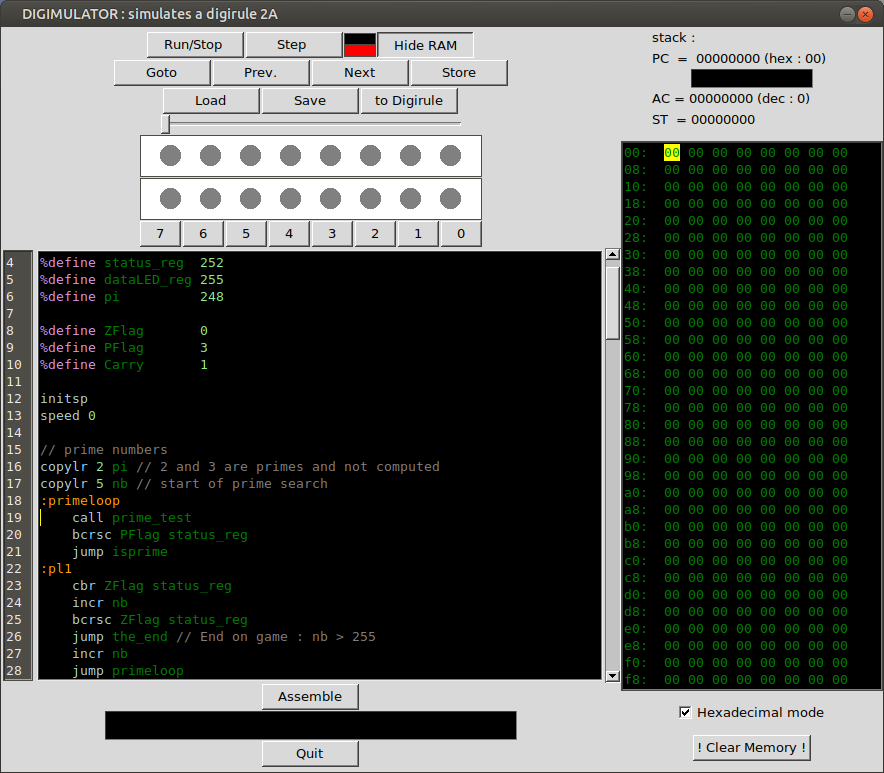Click 'call prime_test' code line
Viewport: 884px width, 773px height.
tap(131, 518)
